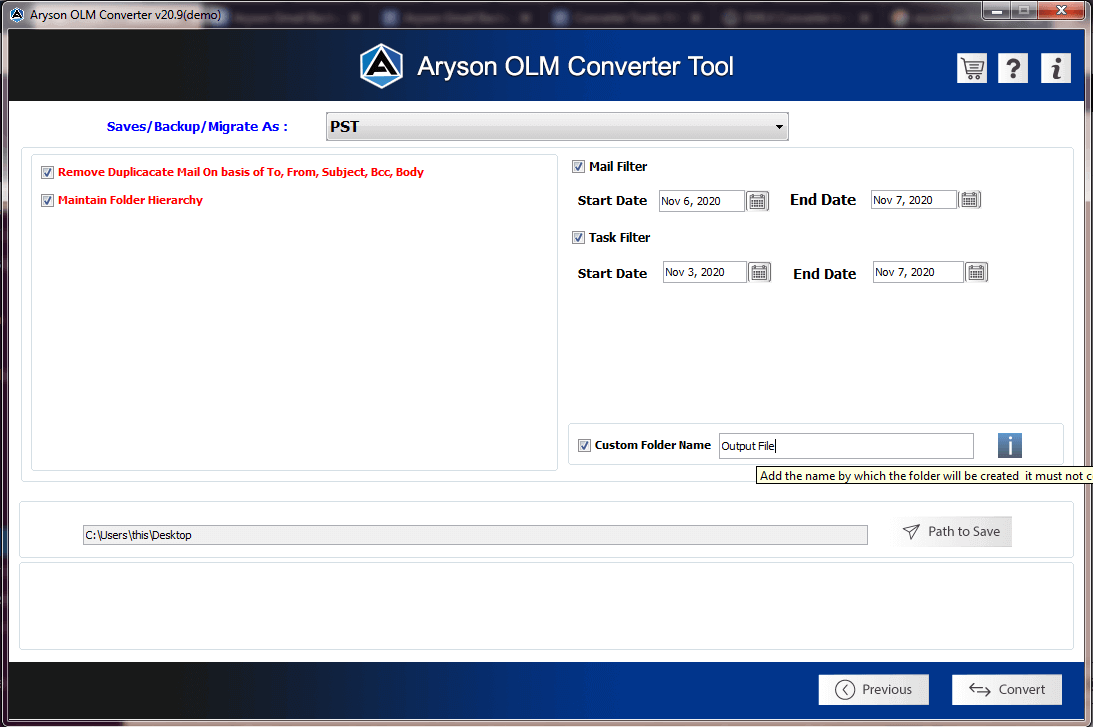Uncheck the Task Filter checkbox

[578, 238]
